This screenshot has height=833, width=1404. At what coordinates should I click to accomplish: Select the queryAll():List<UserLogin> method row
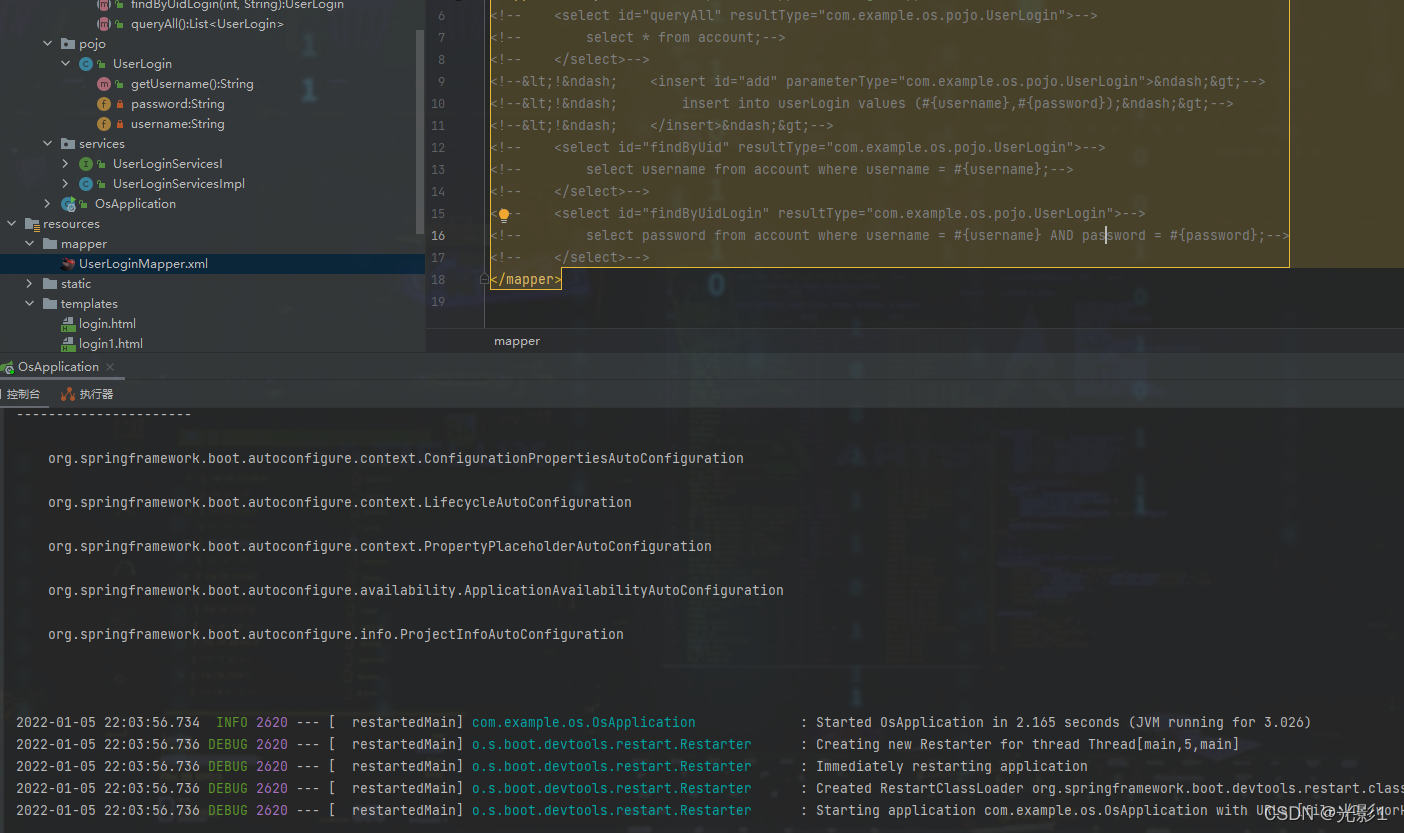coord(207,23)
